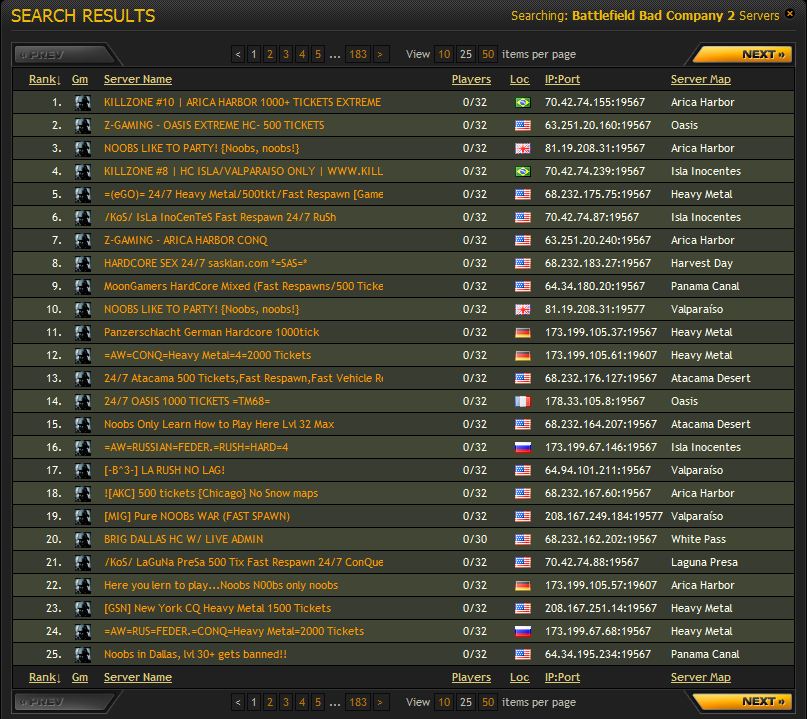Open KILLZONE #10 ARICA HARBOR server
The image size is (807, 719).
(242, 102)
